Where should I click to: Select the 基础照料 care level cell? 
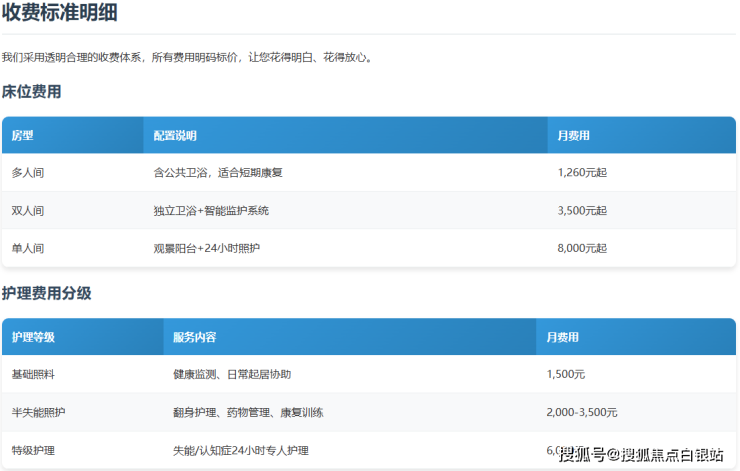pyautogui.click(x=34, y=374)
